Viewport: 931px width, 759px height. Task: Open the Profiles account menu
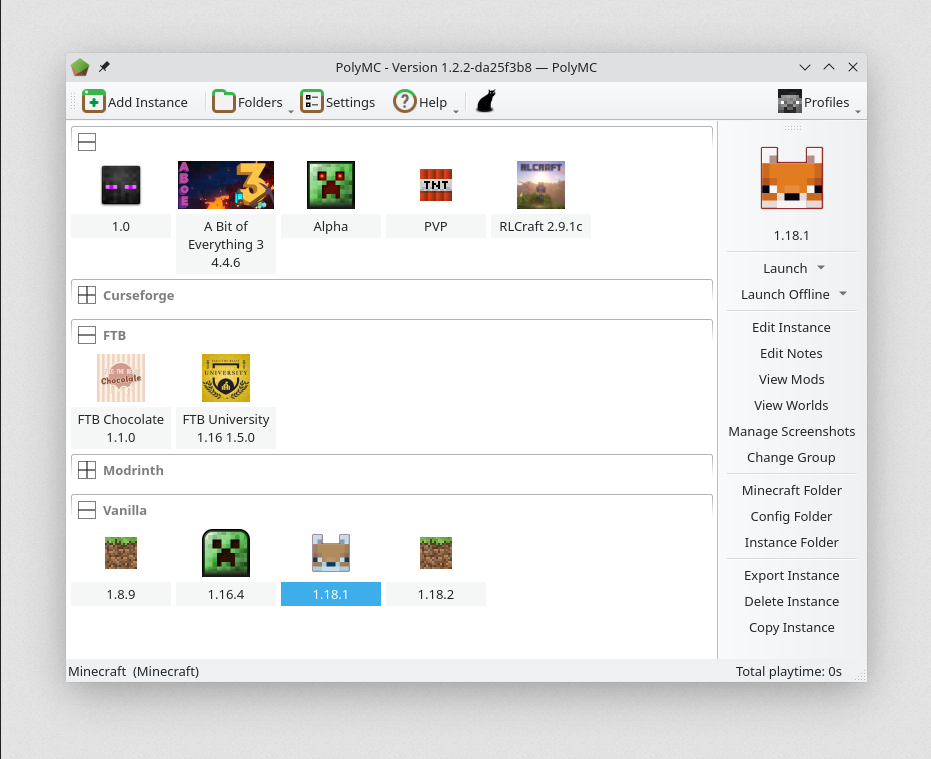[x=813, y=102]
